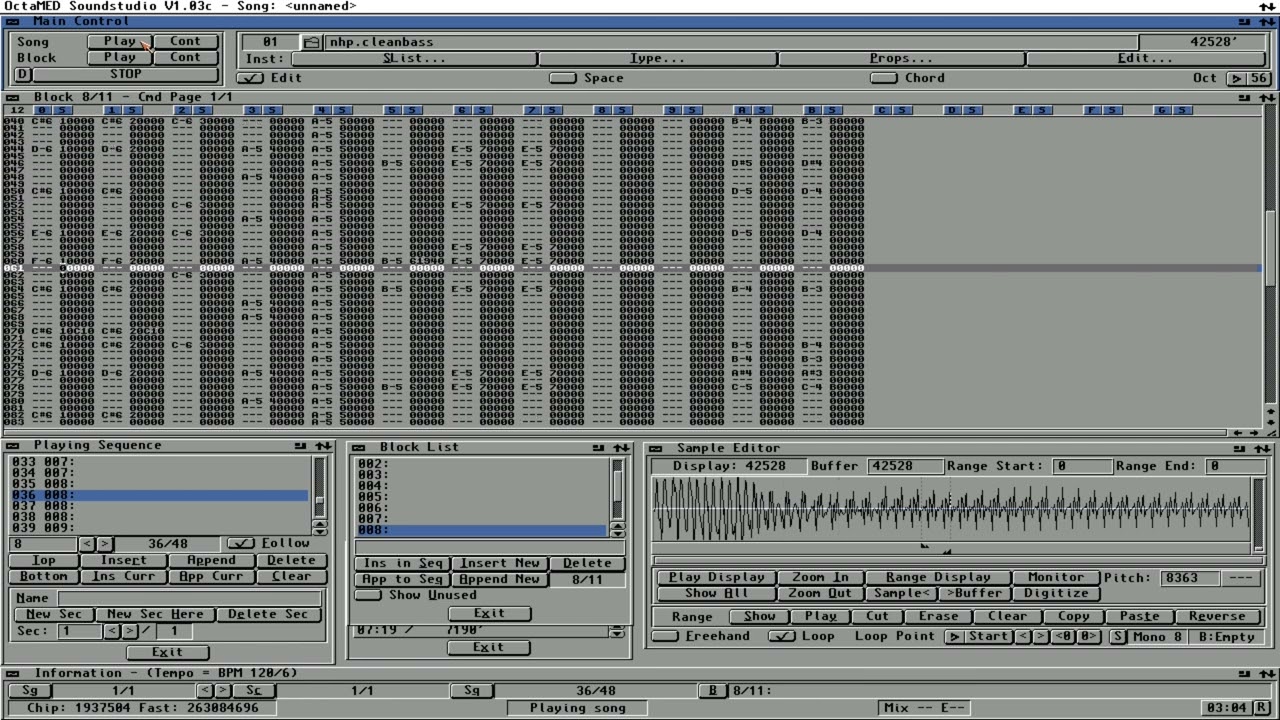
Task: Click previous section arrow beside Sec field
Action: click(x=111, y=631)
